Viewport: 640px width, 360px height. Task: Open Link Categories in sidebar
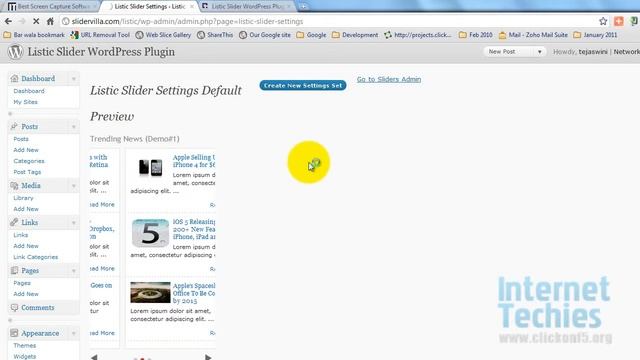[x=36, y=257]
